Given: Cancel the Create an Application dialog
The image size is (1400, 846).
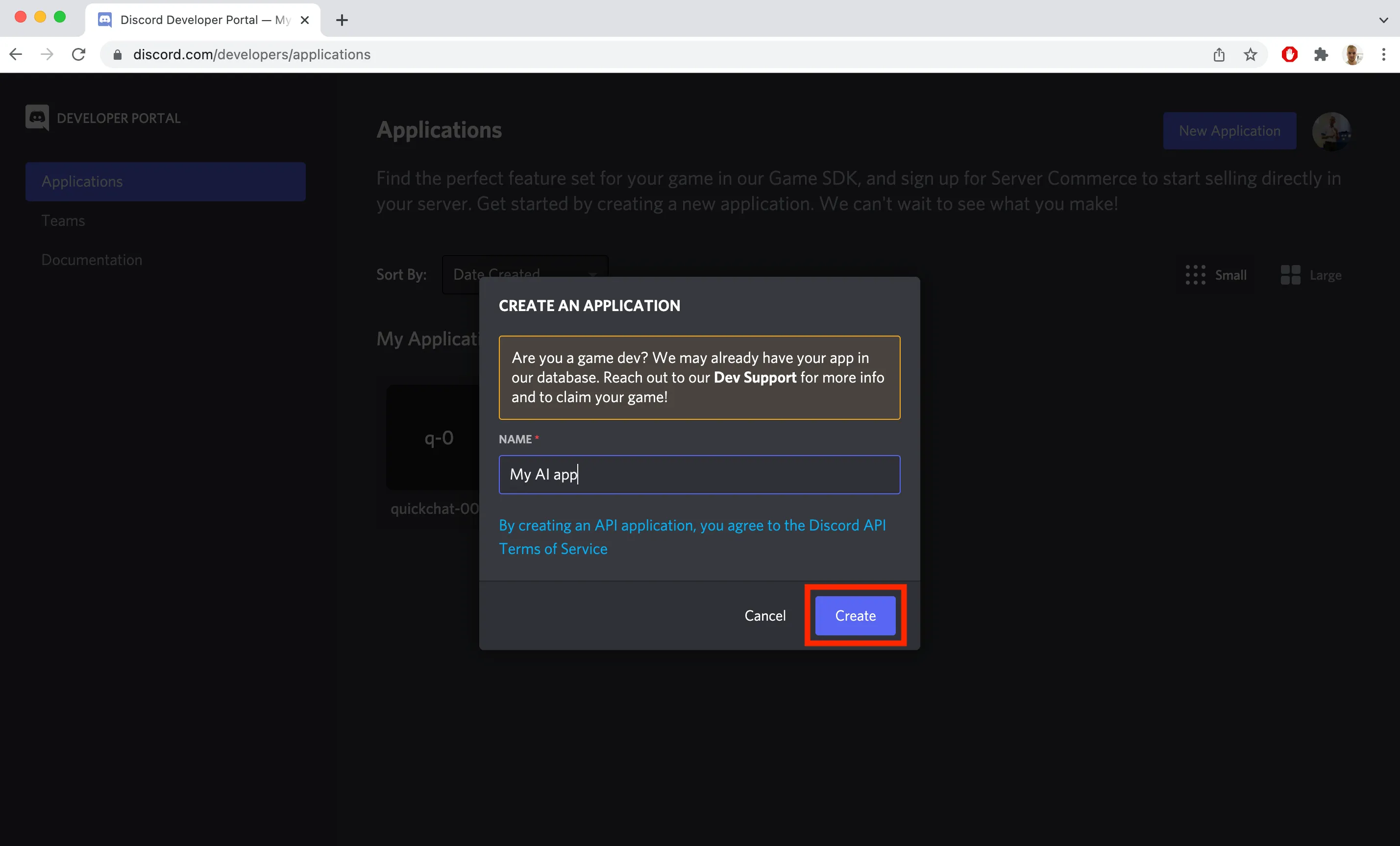Looking at the screenshot, I should 765,616.
